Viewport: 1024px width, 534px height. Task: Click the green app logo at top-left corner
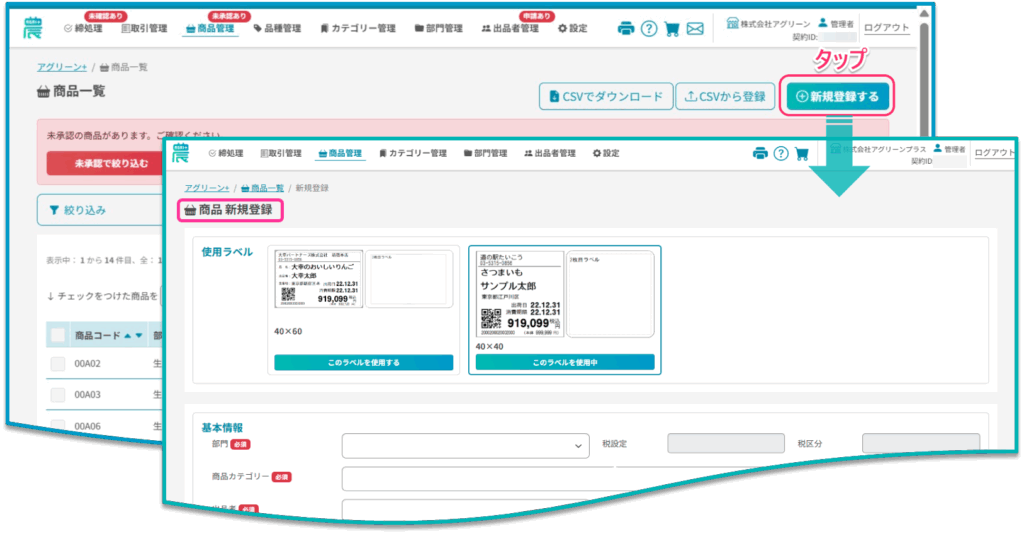coord(32,28)
